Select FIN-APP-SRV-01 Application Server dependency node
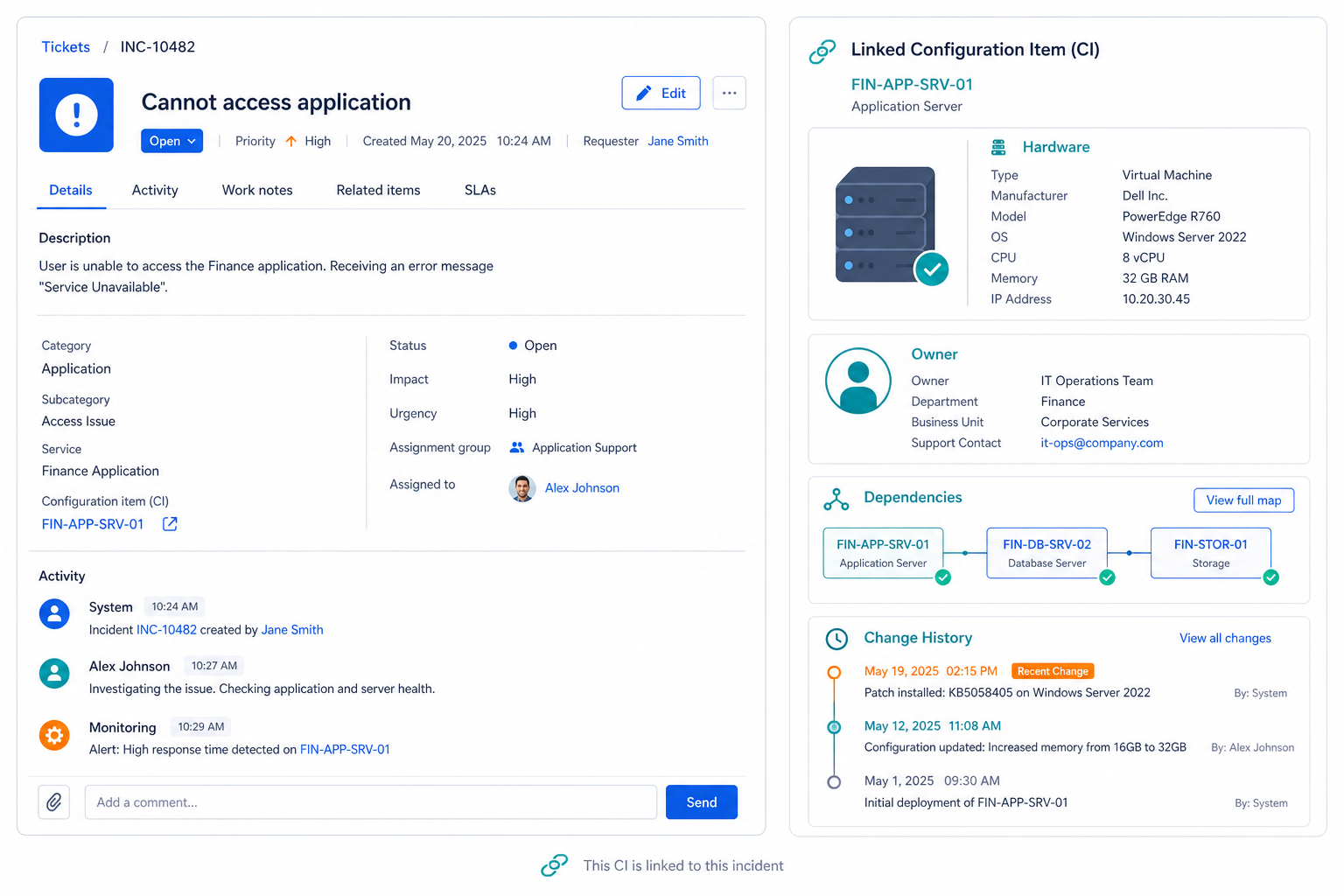 (x=883, y=553)
